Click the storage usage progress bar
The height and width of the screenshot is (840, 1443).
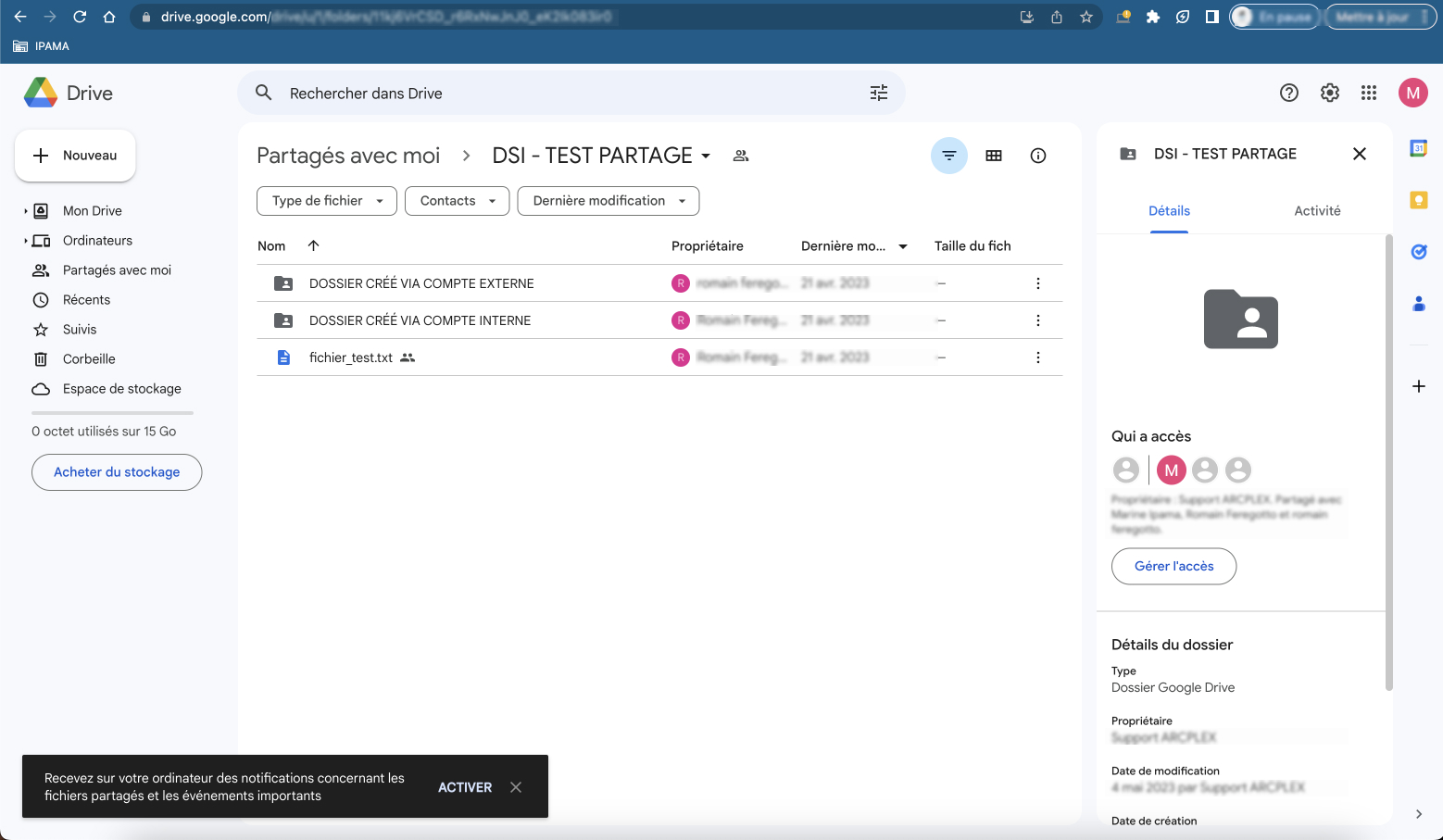click(112, 412)
